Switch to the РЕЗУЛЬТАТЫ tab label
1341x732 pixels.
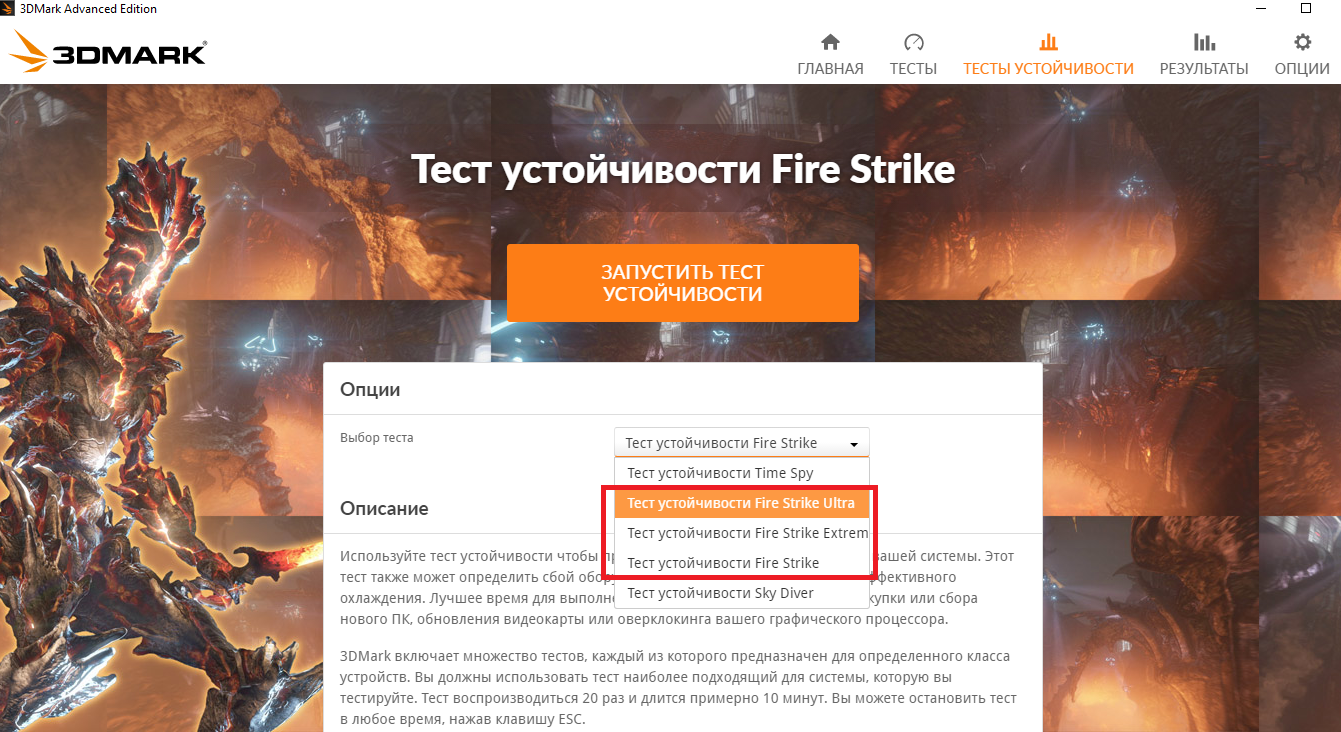1204,69
